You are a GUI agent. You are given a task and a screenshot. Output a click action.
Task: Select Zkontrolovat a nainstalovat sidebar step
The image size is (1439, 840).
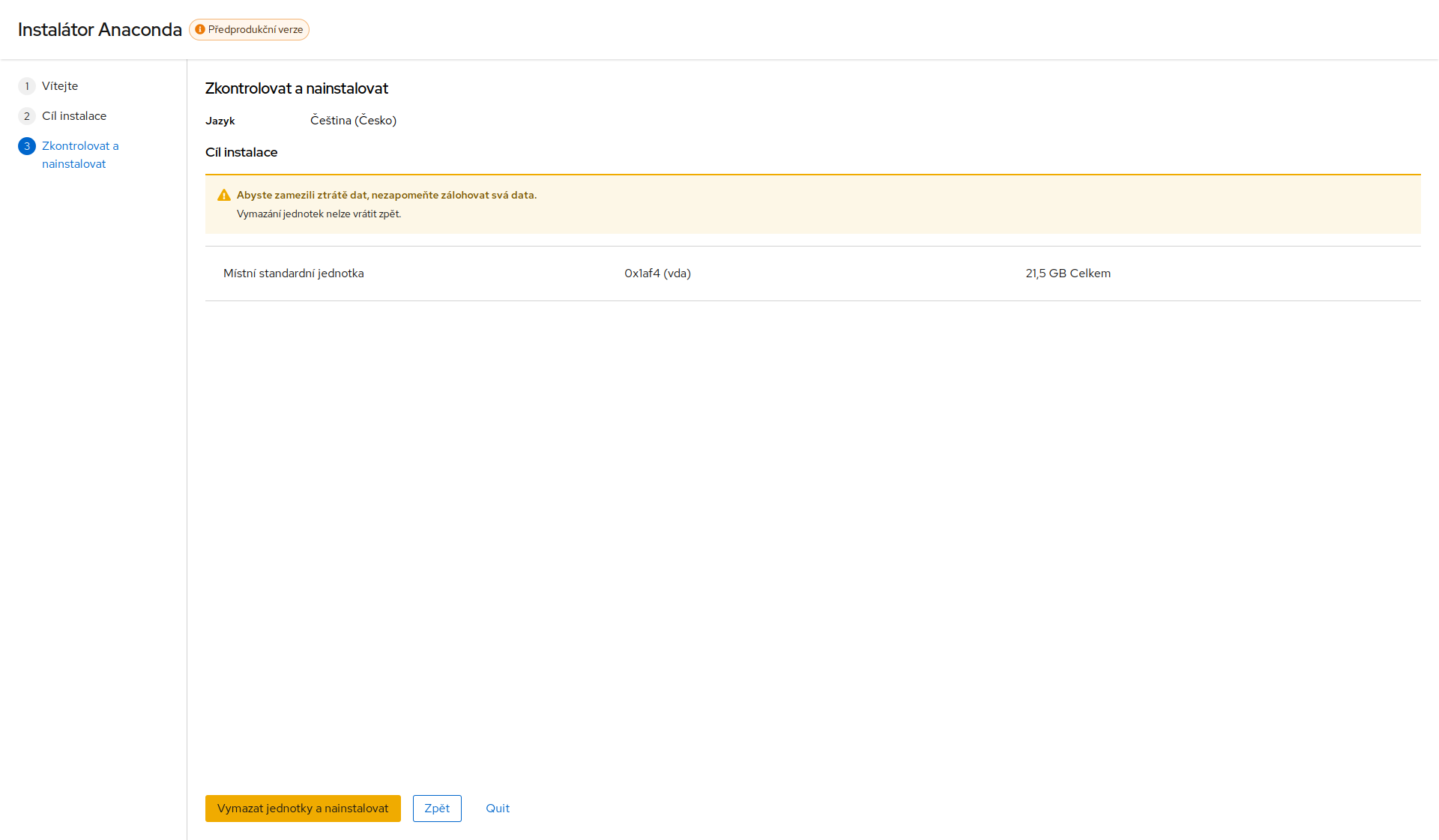[x=79, y=154]
